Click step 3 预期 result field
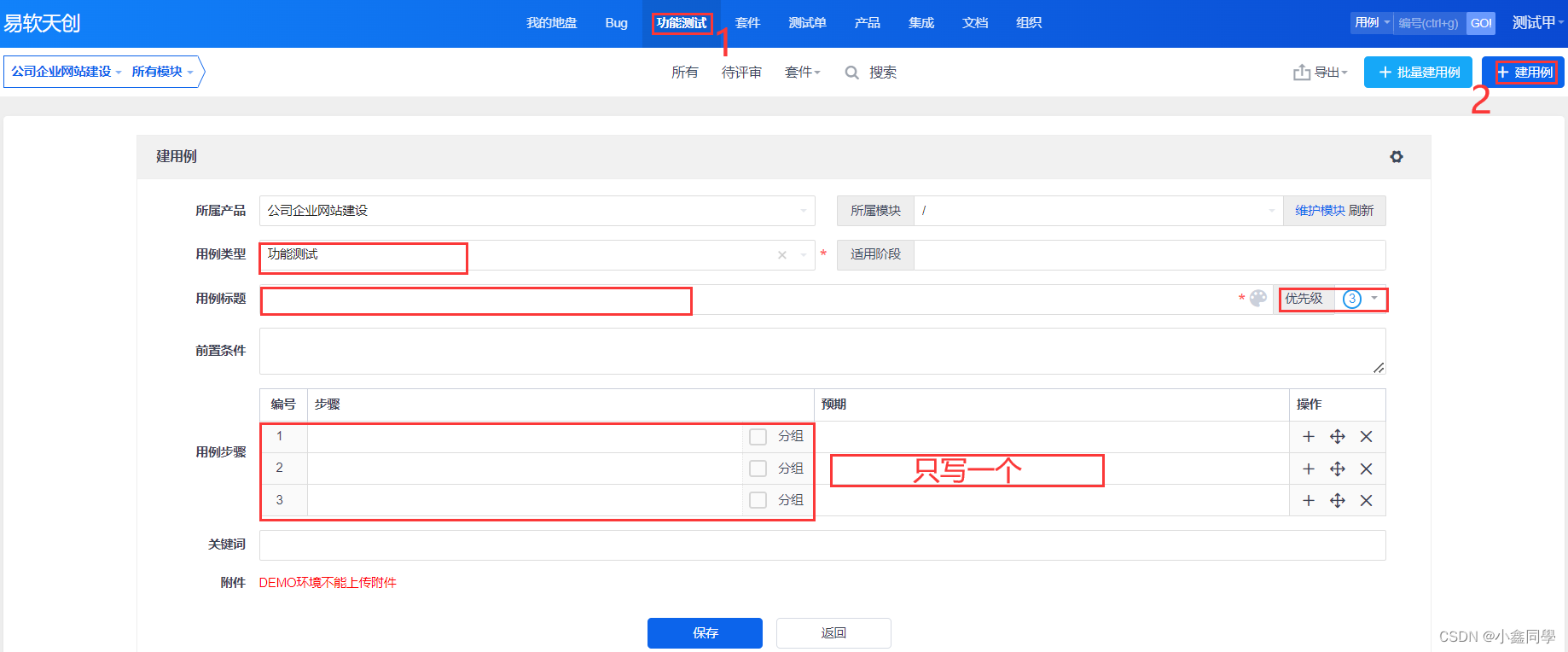 pos(1052,500)
